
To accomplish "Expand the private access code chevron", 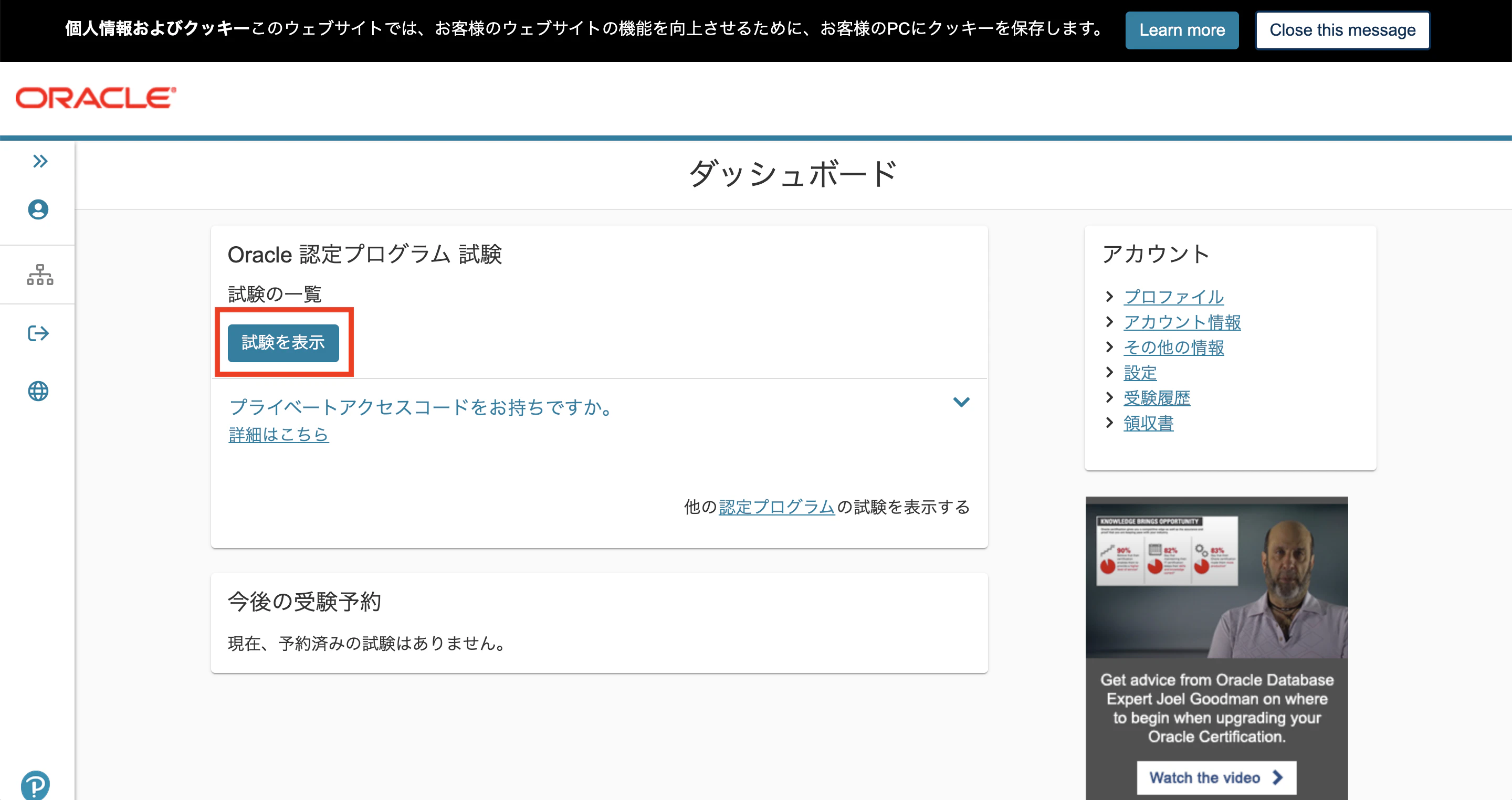I will click(x=961, y=402).
